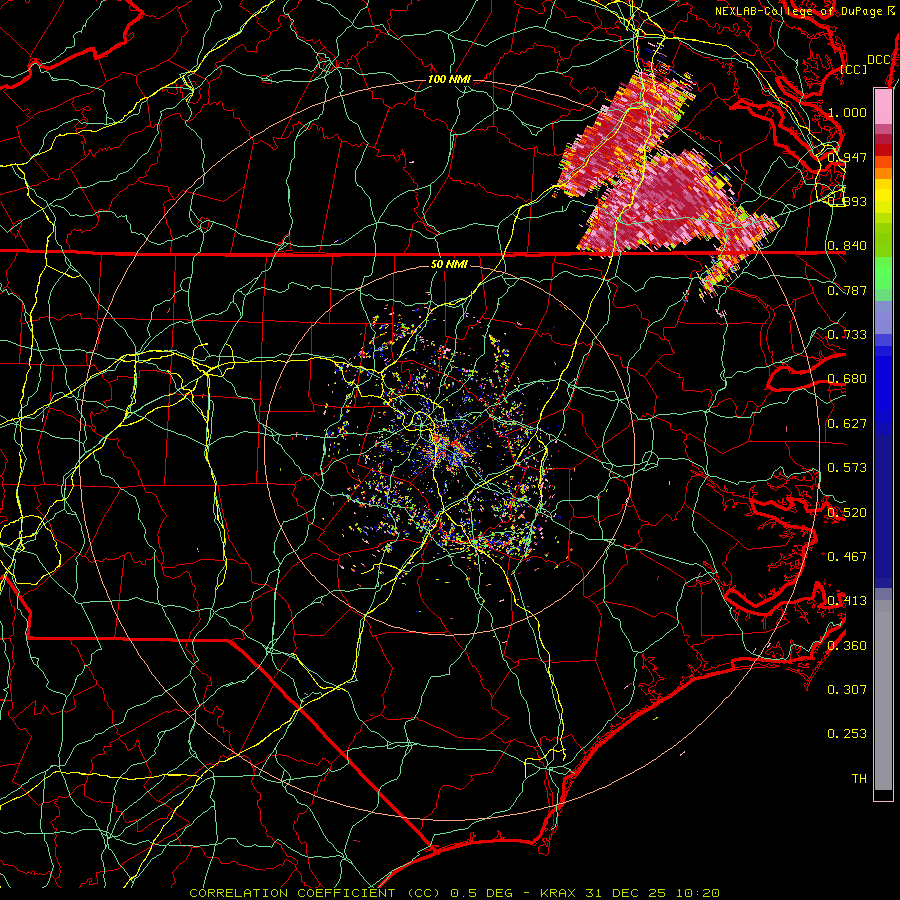The height and width of the screenshot is (900, 900).
Task: Click the 0.307 legend value
Action: (x=847, y=690)
